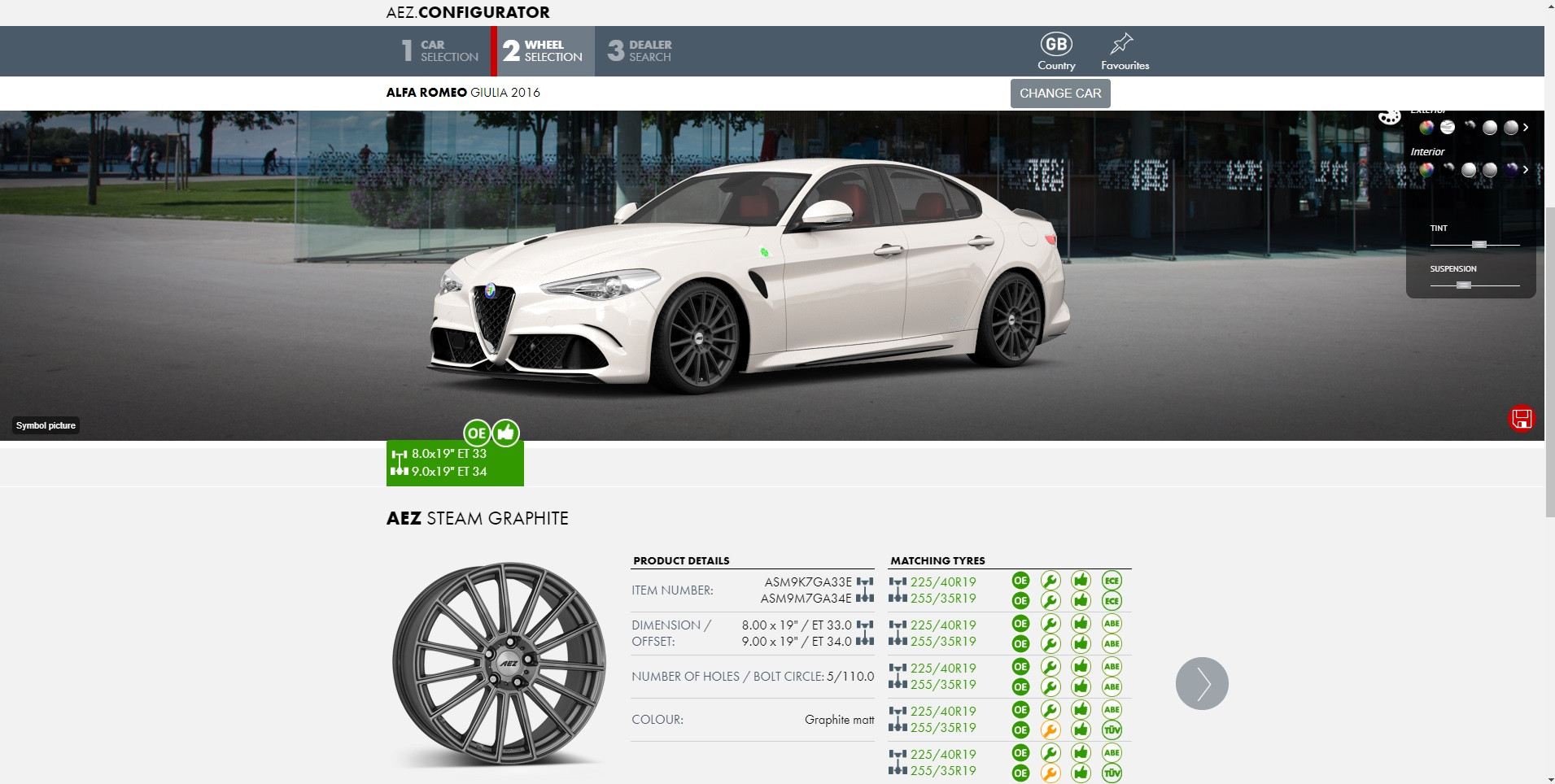Show more Interior colours with the chevron
Screen dimensions: 1555x784
1526,170
